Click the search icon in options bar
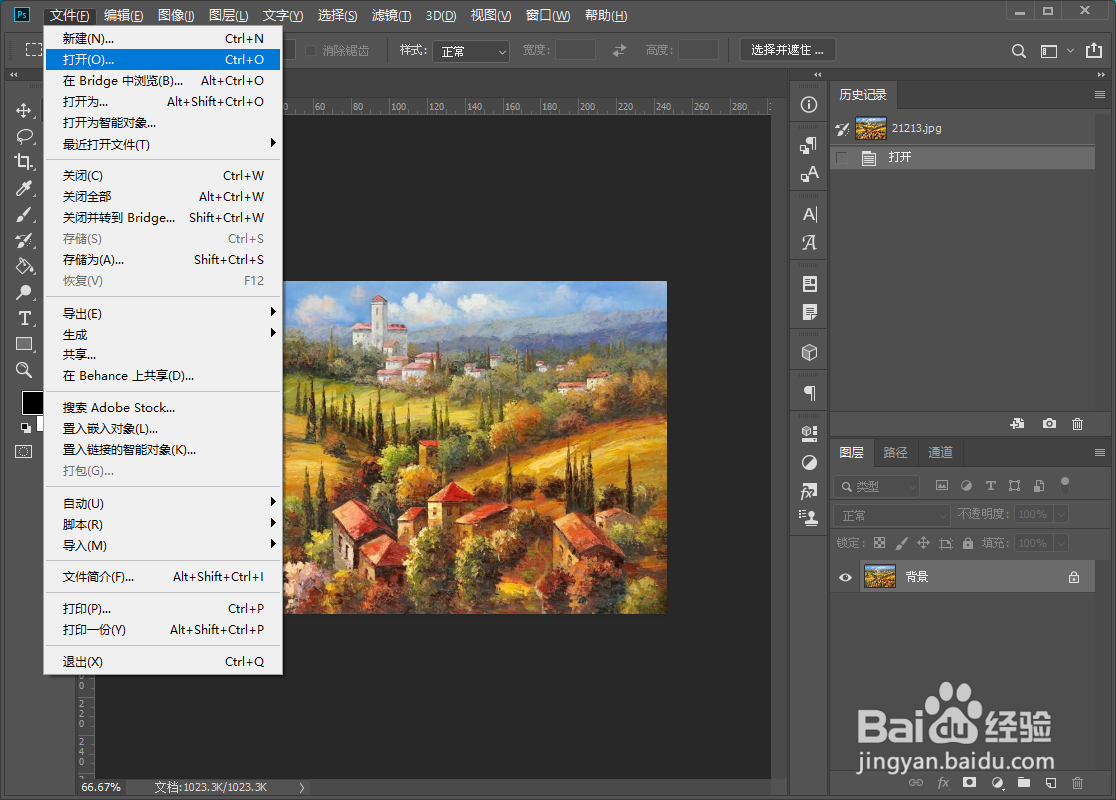Viewport: 1116px width, 800px height. point(1018,51)
